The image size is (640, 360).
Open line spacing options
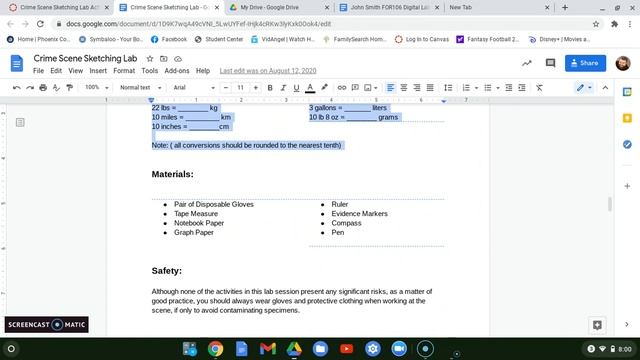(448, 88)
